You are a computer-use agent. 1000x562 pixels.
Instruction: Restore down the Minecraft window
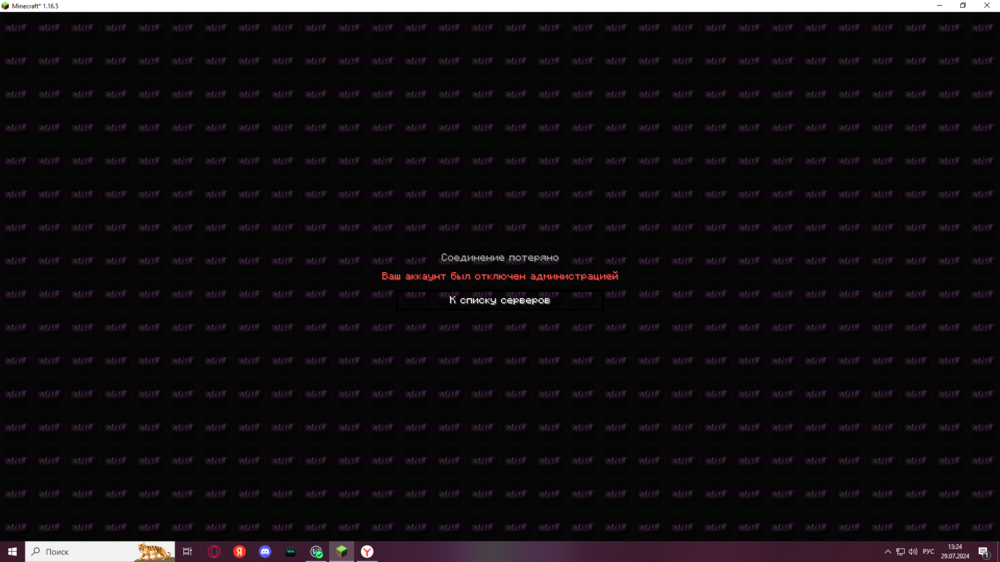[963, 6]
